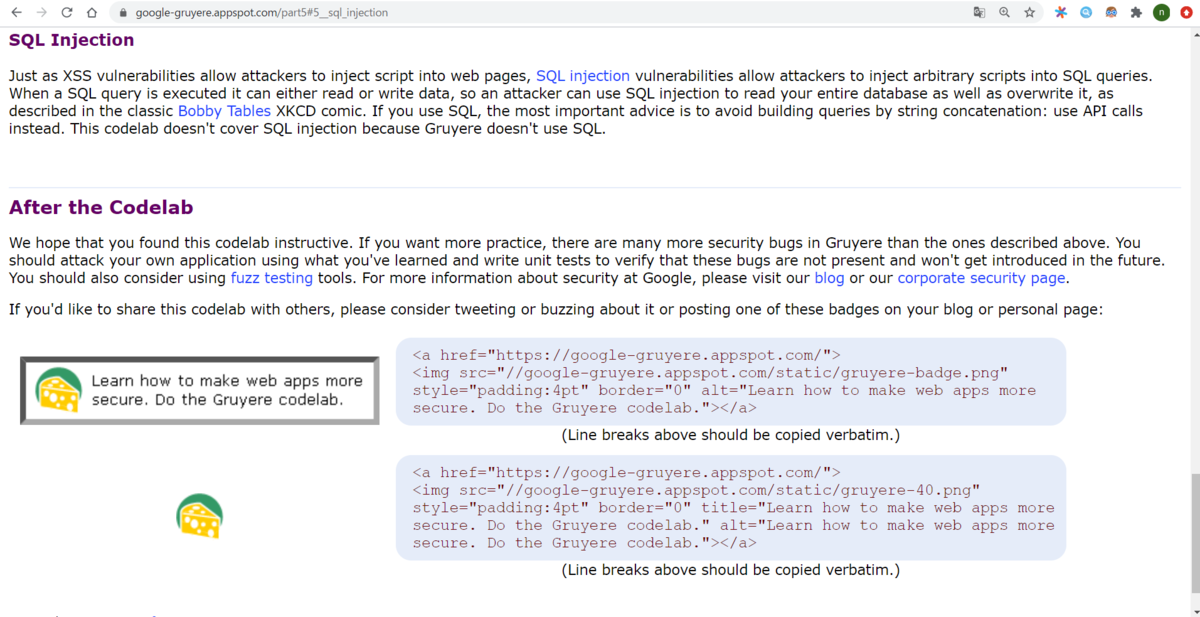This screenshot has height=617, width=1200.
Task: Click the SQL Injection heading
Action: tap(71, 40)
